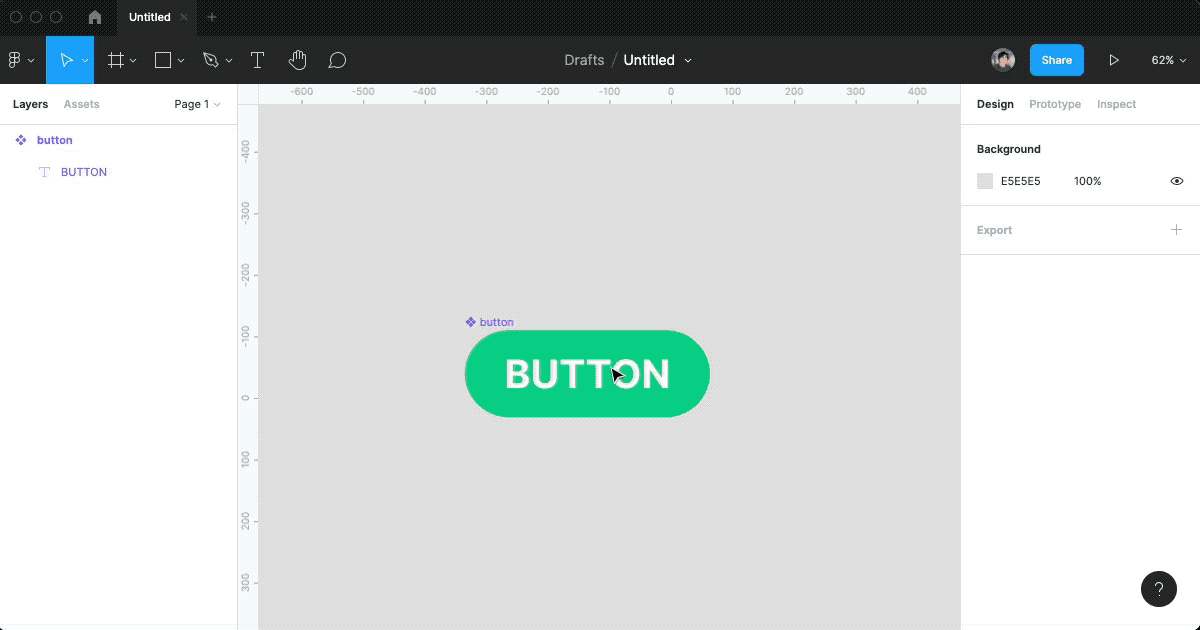Image resolution: width=1200 pixels, height=630 pixels.
Task: Add an export setting with plus
Action: [1176, 230]
